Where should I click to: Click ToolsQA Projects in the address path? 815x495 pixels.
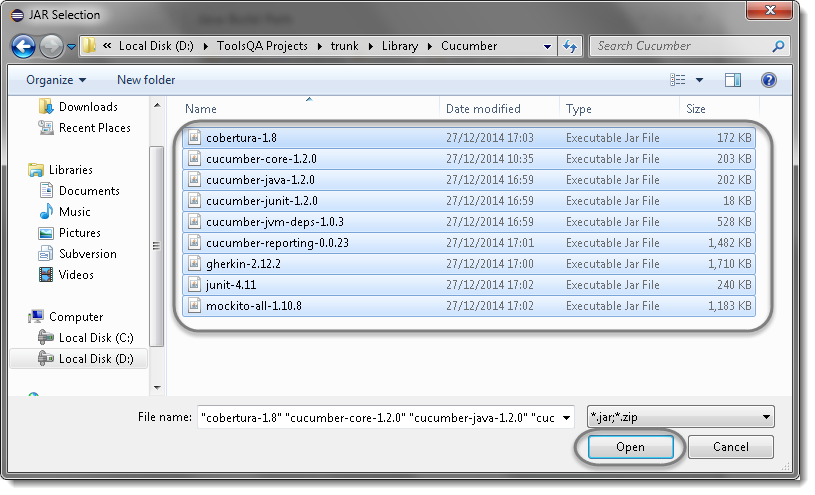pyautogui.click(x=262, y=46)
